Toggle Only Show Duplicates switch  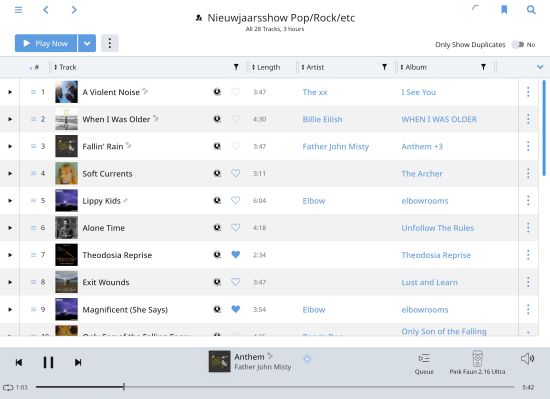(518, 45)
